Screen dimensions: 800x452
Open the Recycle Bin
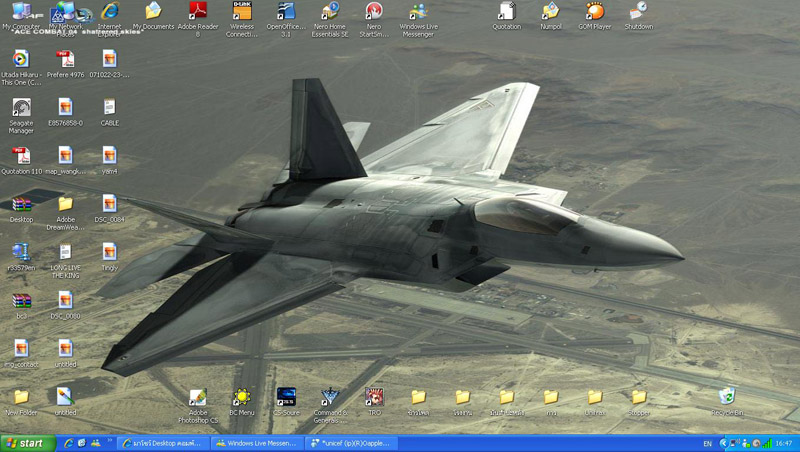click(x=727, y=398)
